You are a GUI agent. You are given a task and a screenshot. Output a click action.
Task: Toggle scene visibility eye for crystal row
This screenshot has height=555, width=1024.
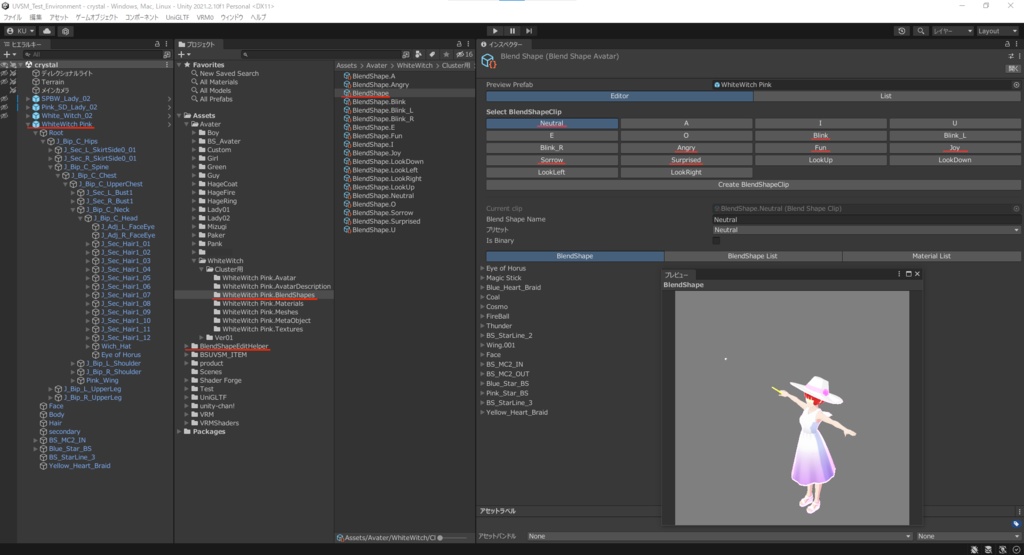pos(5,65)
